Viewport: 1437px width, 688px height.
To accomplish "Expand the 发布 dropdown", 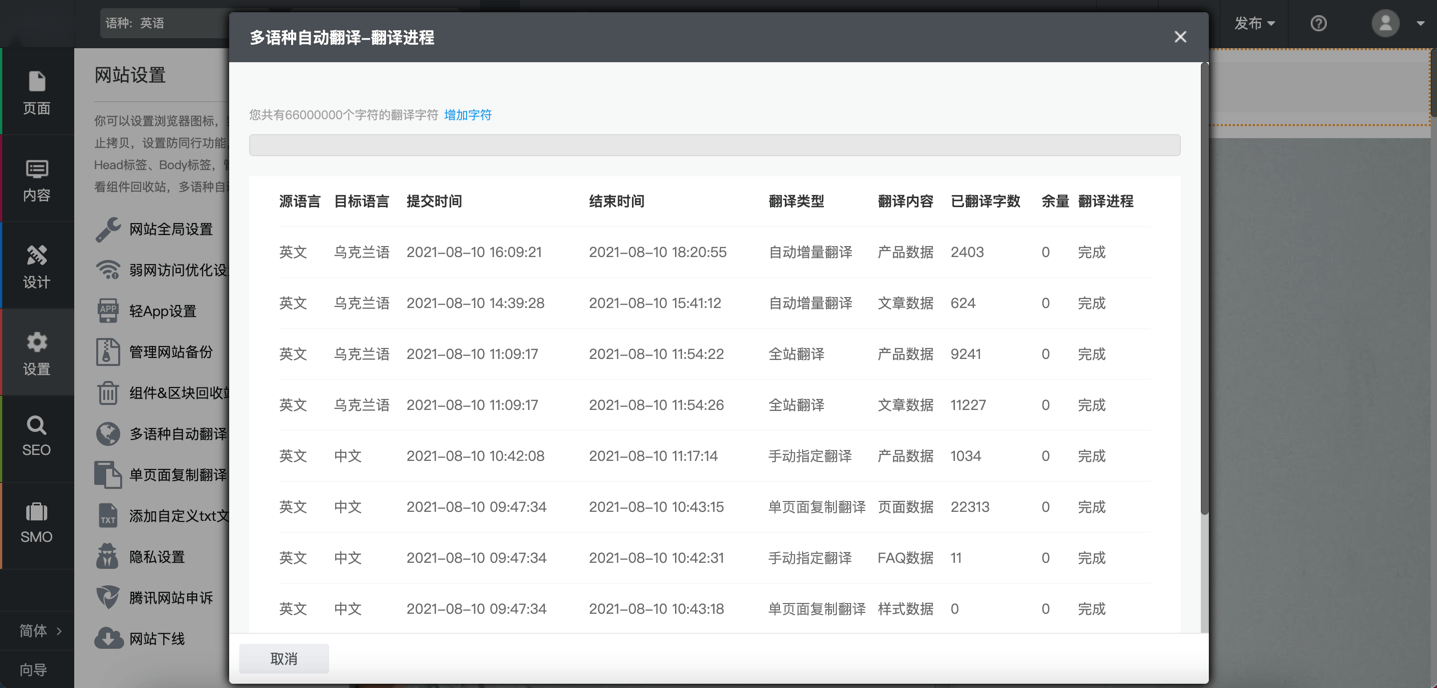I will [x=1254, y=23].
